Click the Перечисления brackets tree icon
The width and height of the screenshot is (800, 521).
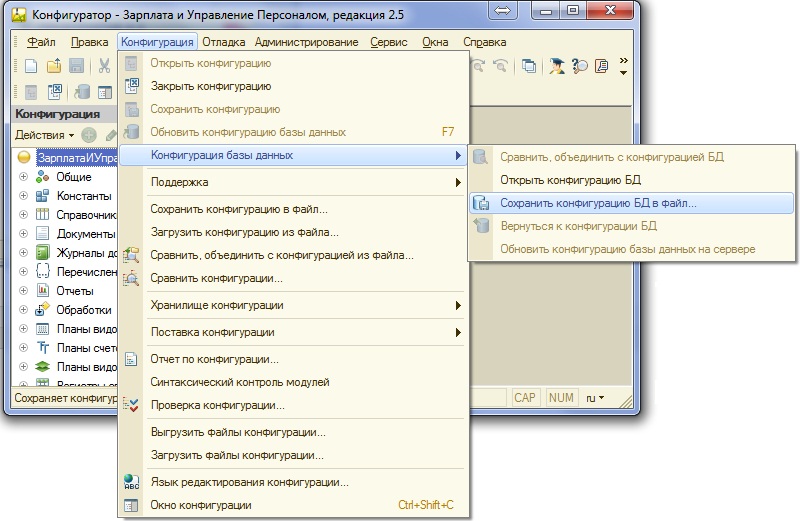42,271
